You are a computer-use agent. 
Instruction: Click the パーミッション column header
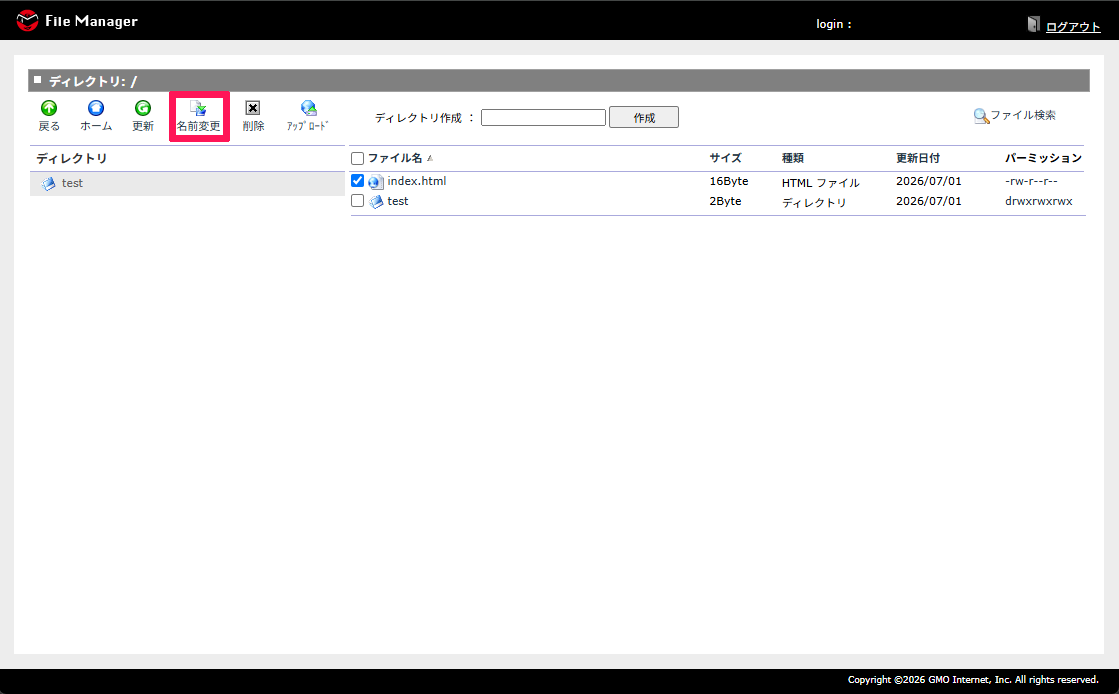[1043, 158]
